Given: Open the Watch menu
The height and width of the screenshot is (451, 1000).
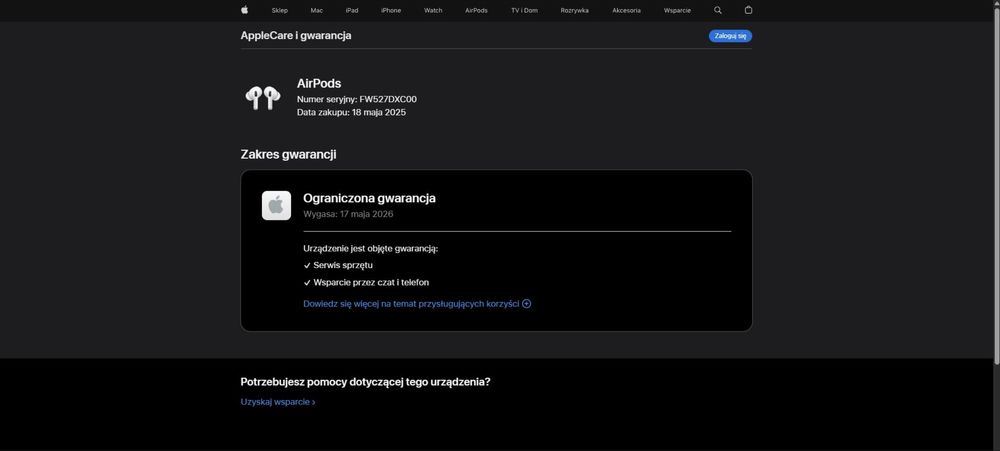Looking at the screenshot, I should click(433, 10).
